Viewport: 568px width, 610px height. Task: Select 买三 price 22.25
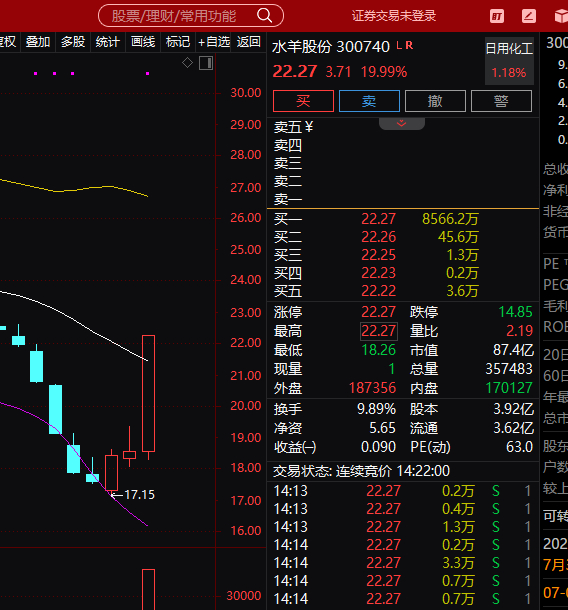[x=379, y=255]
